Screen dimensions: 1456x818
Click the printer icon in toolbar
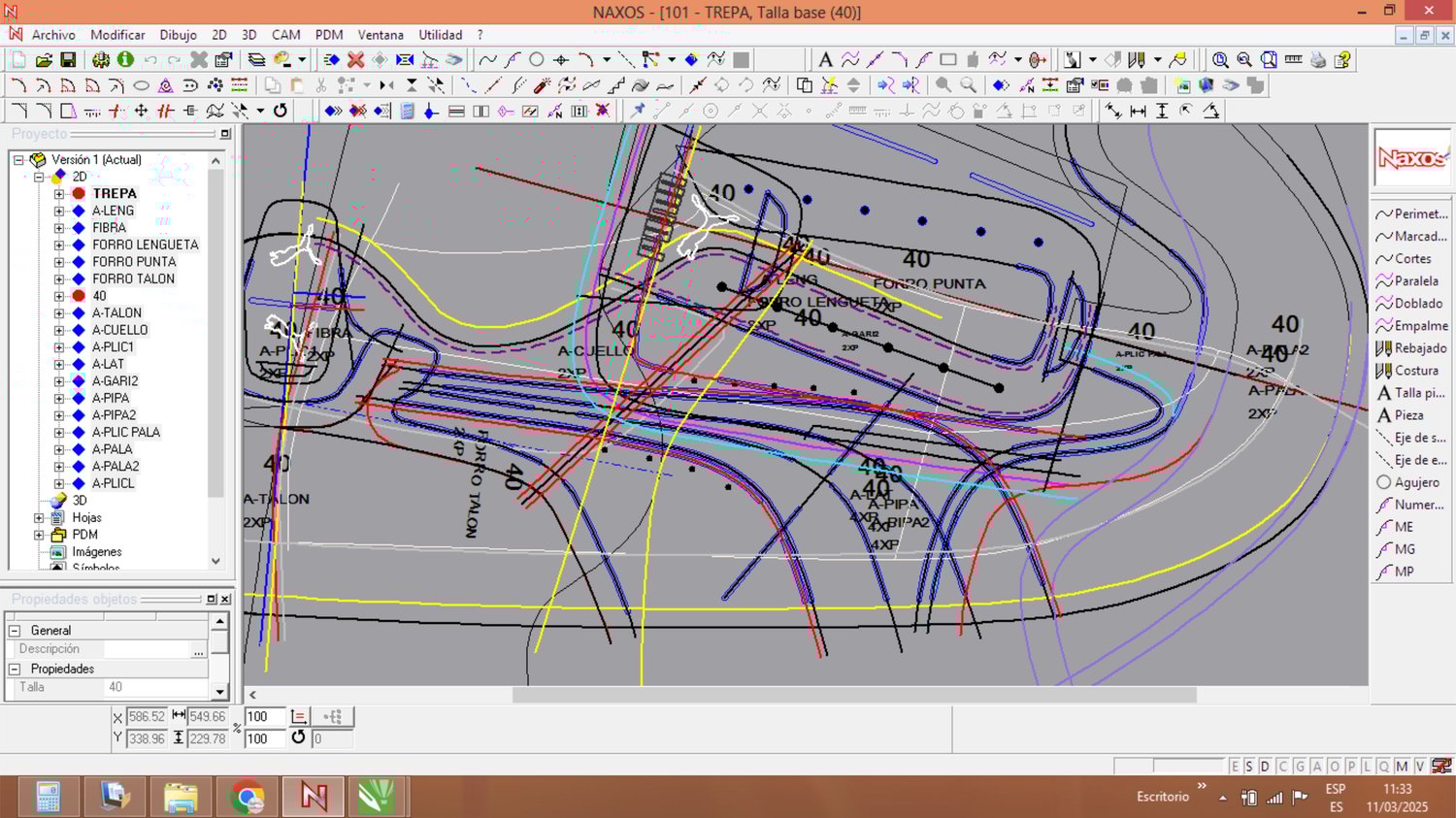coord(1317,60)
